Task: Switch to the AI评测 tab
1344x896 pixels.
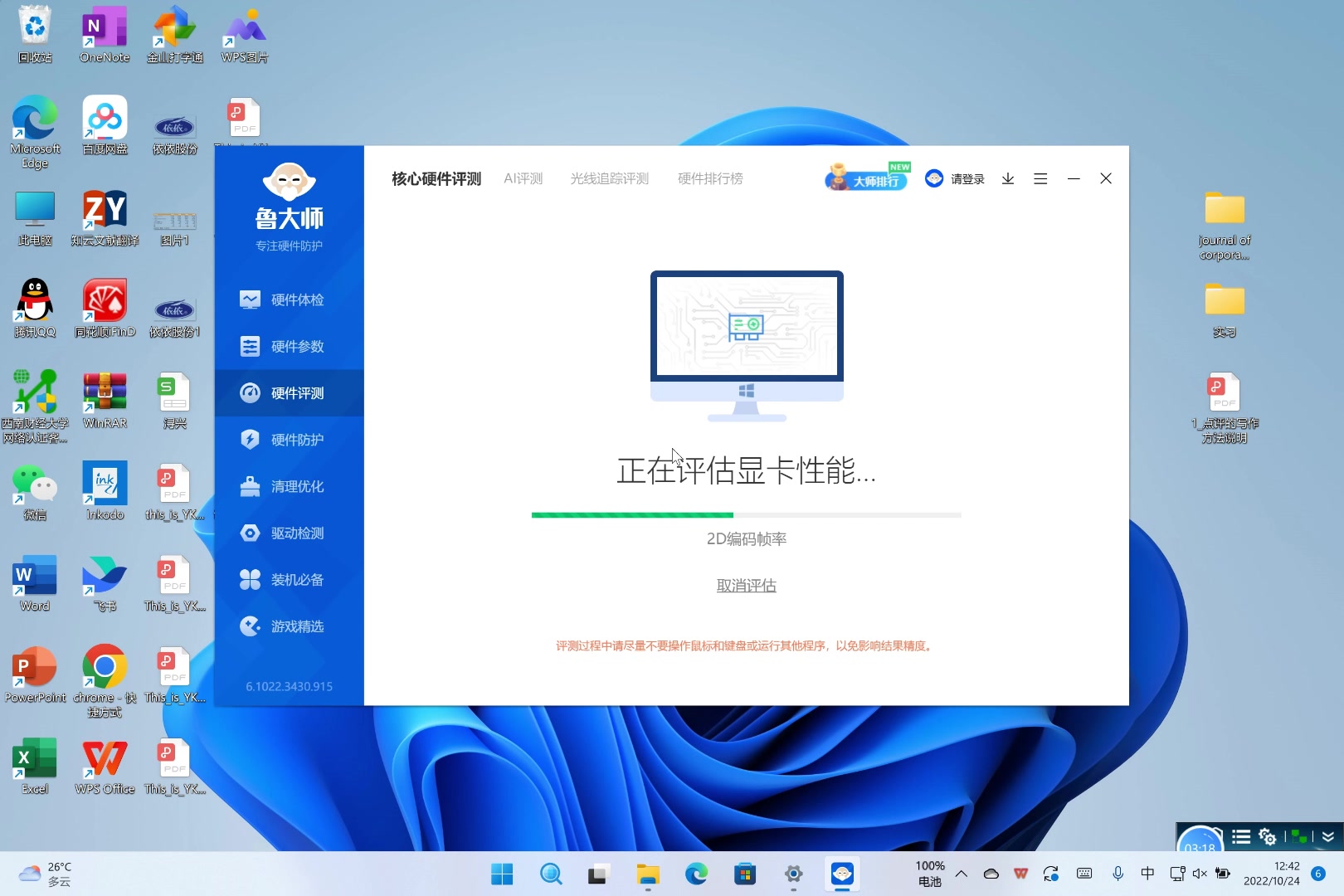Action: [523, 178]
